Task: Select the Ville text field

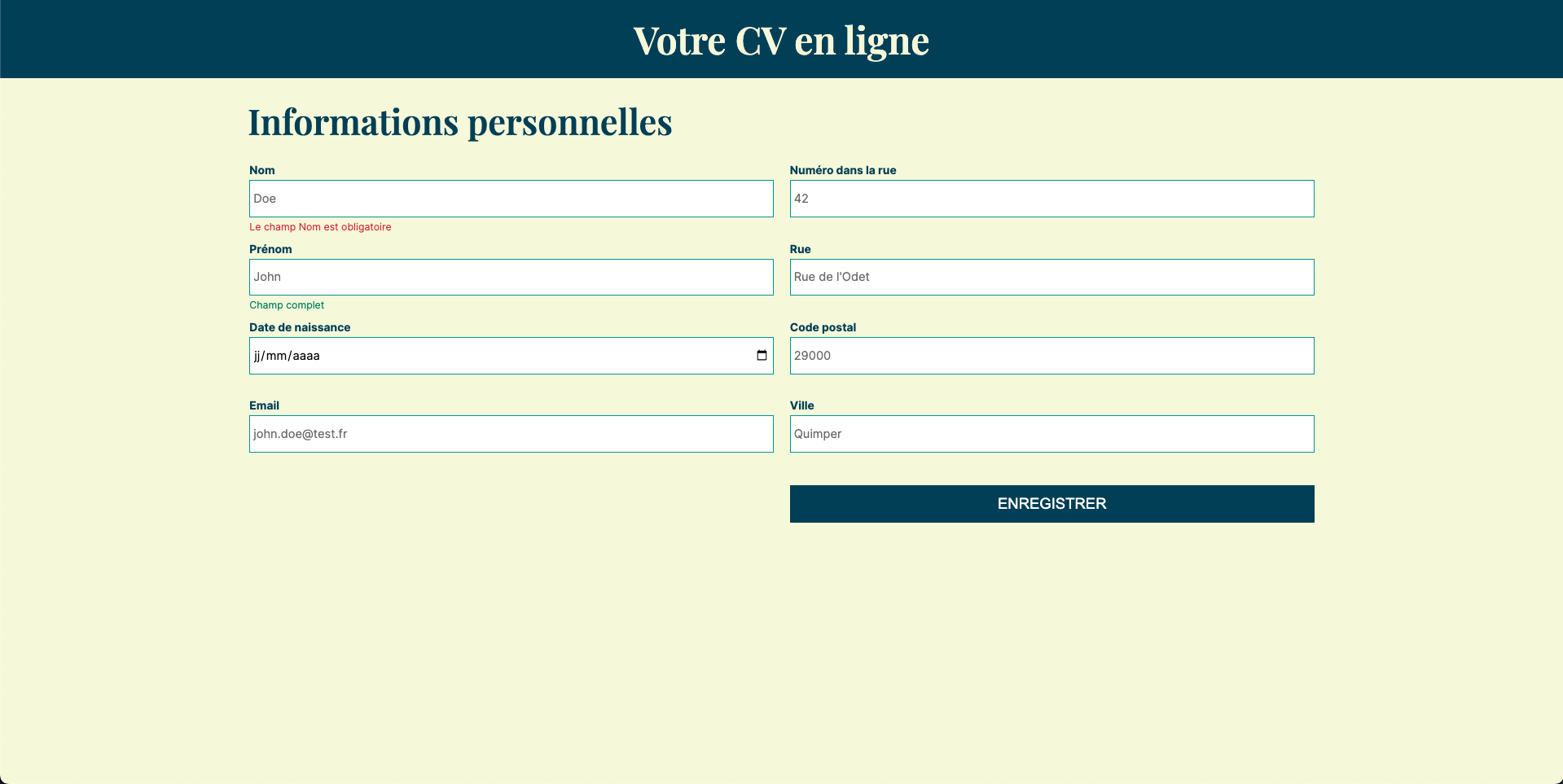Action: (x=1052, y=434)
